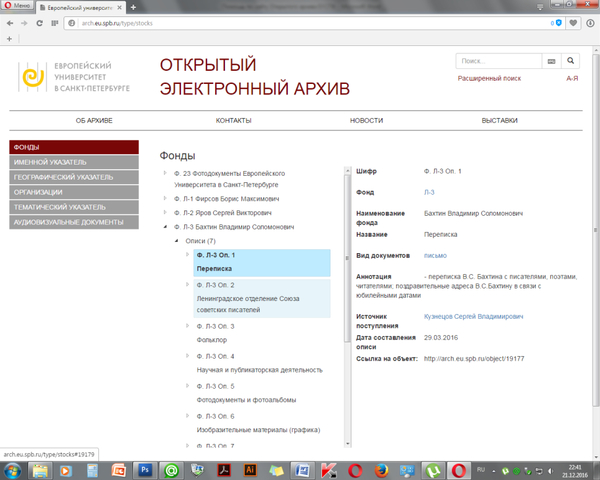Open the on-screen keyboard icon in search

[x=550, y=60]
